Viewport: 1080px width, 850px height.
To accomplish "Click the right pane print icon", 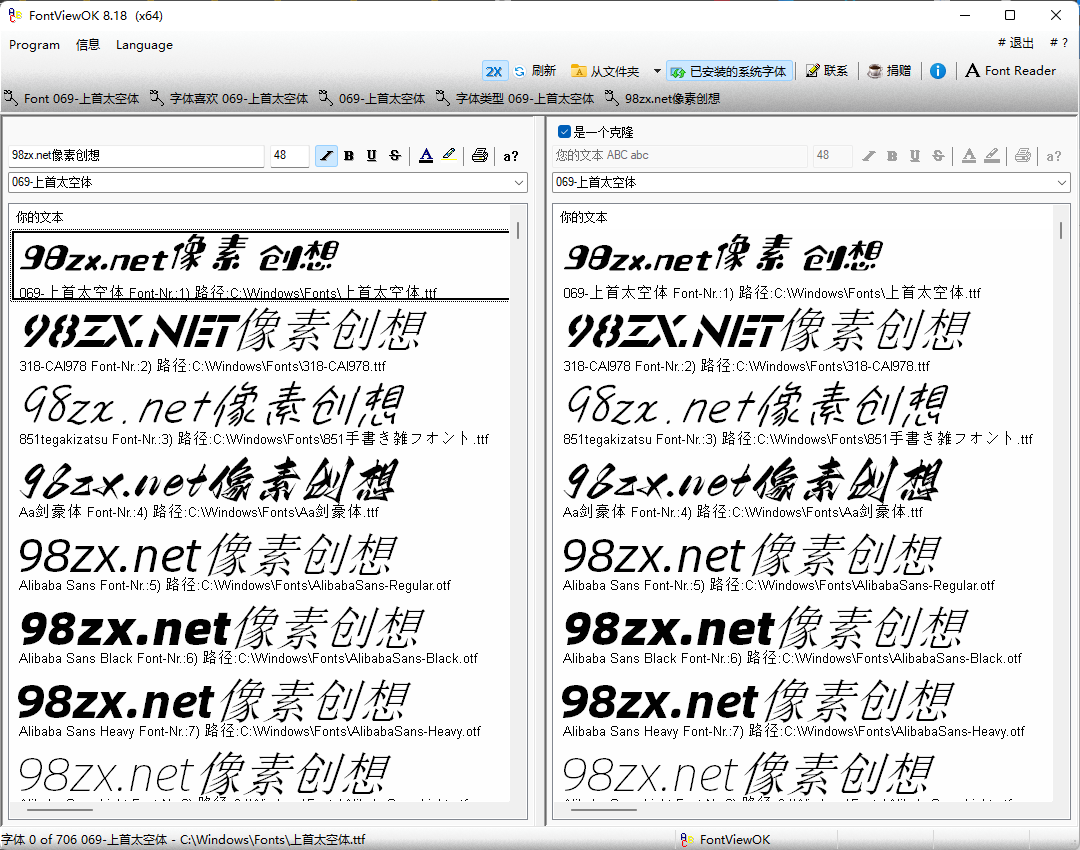I will [1023, 156].
